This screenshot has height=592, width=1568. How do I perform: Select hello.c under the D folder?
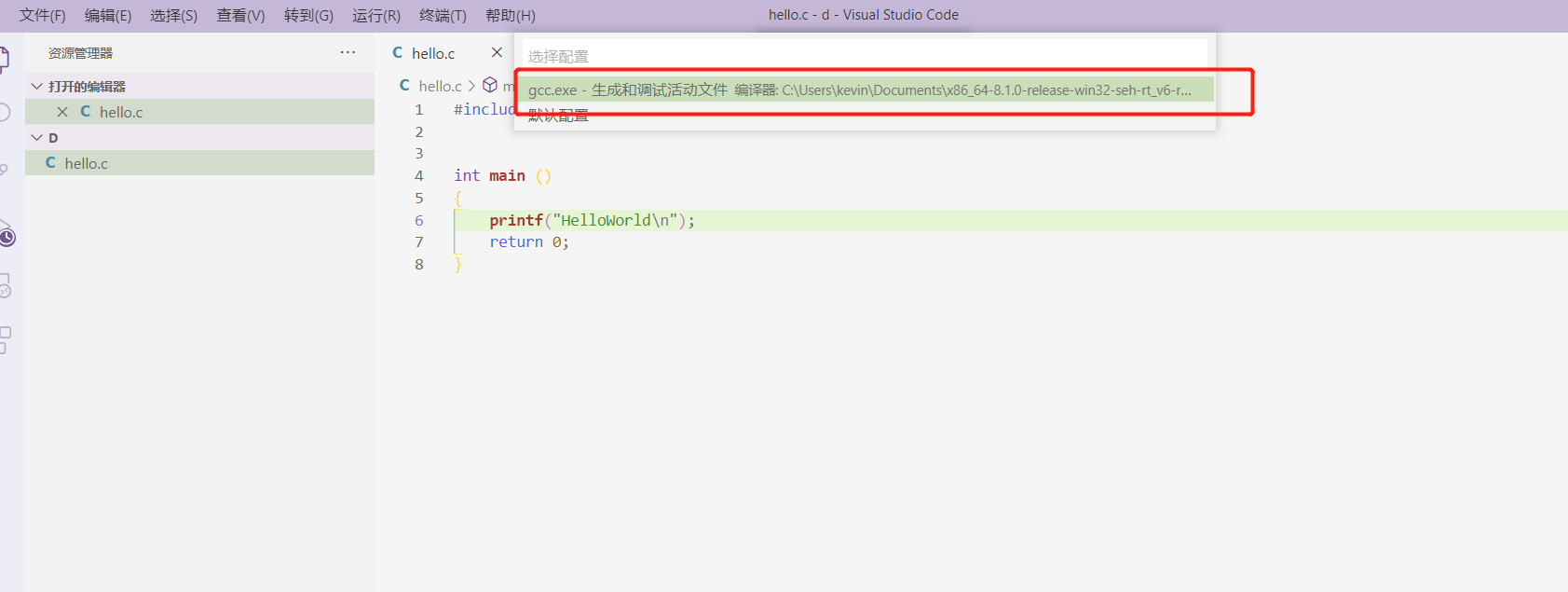199,163
